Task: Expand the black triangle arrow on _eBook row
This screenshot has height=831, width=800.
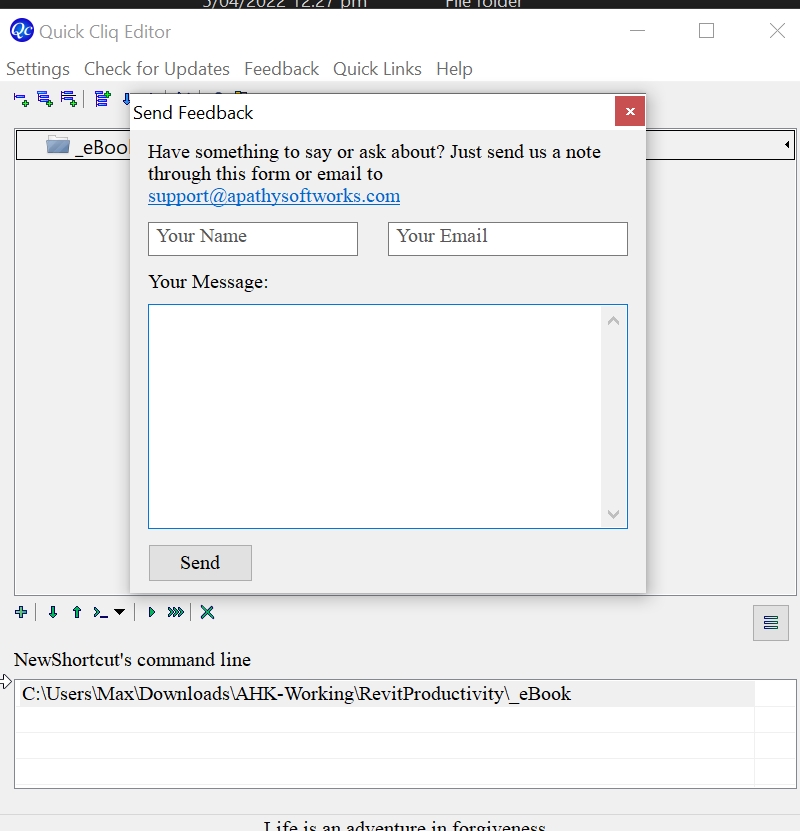Action: (787, 146)
